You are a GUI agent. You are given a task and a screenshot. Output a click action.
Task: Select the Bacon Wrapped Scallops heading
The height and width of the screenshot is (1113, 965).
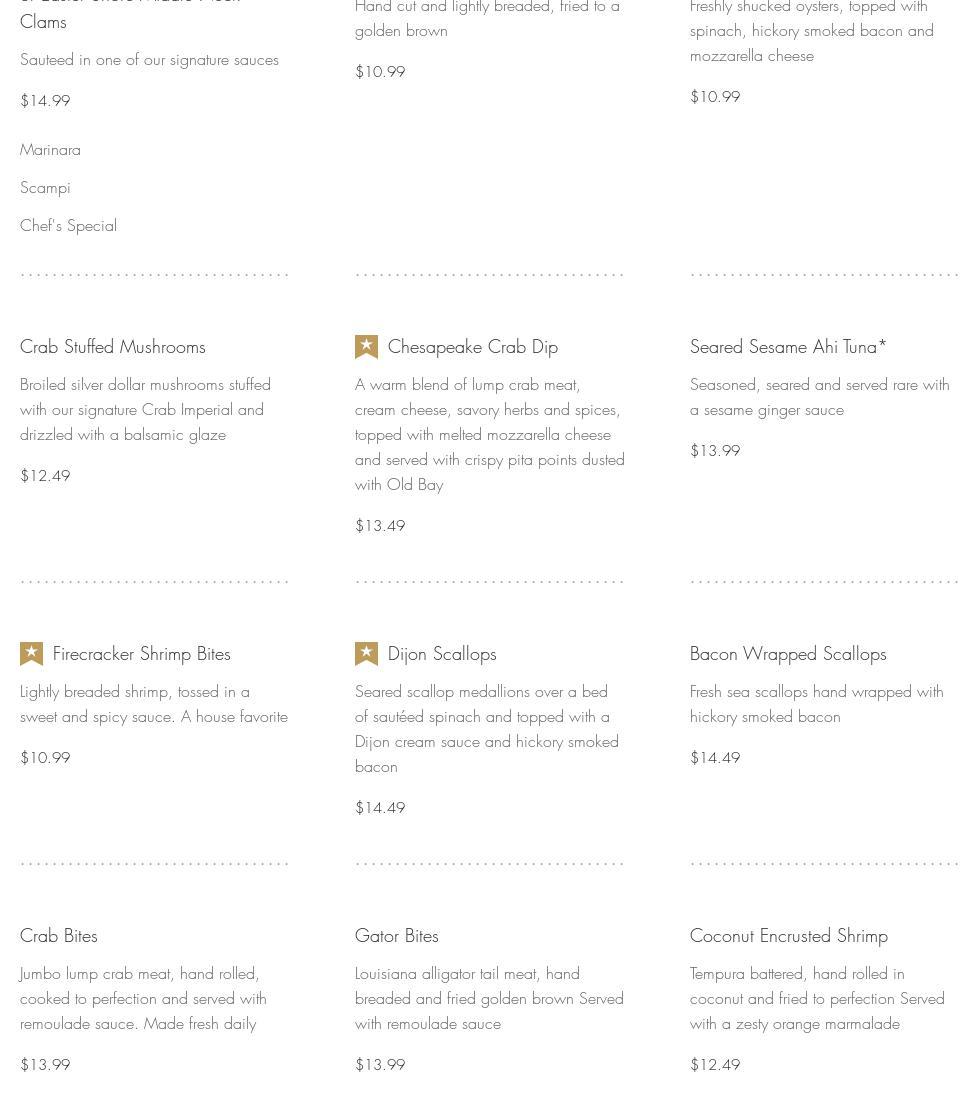coord(787,654)
